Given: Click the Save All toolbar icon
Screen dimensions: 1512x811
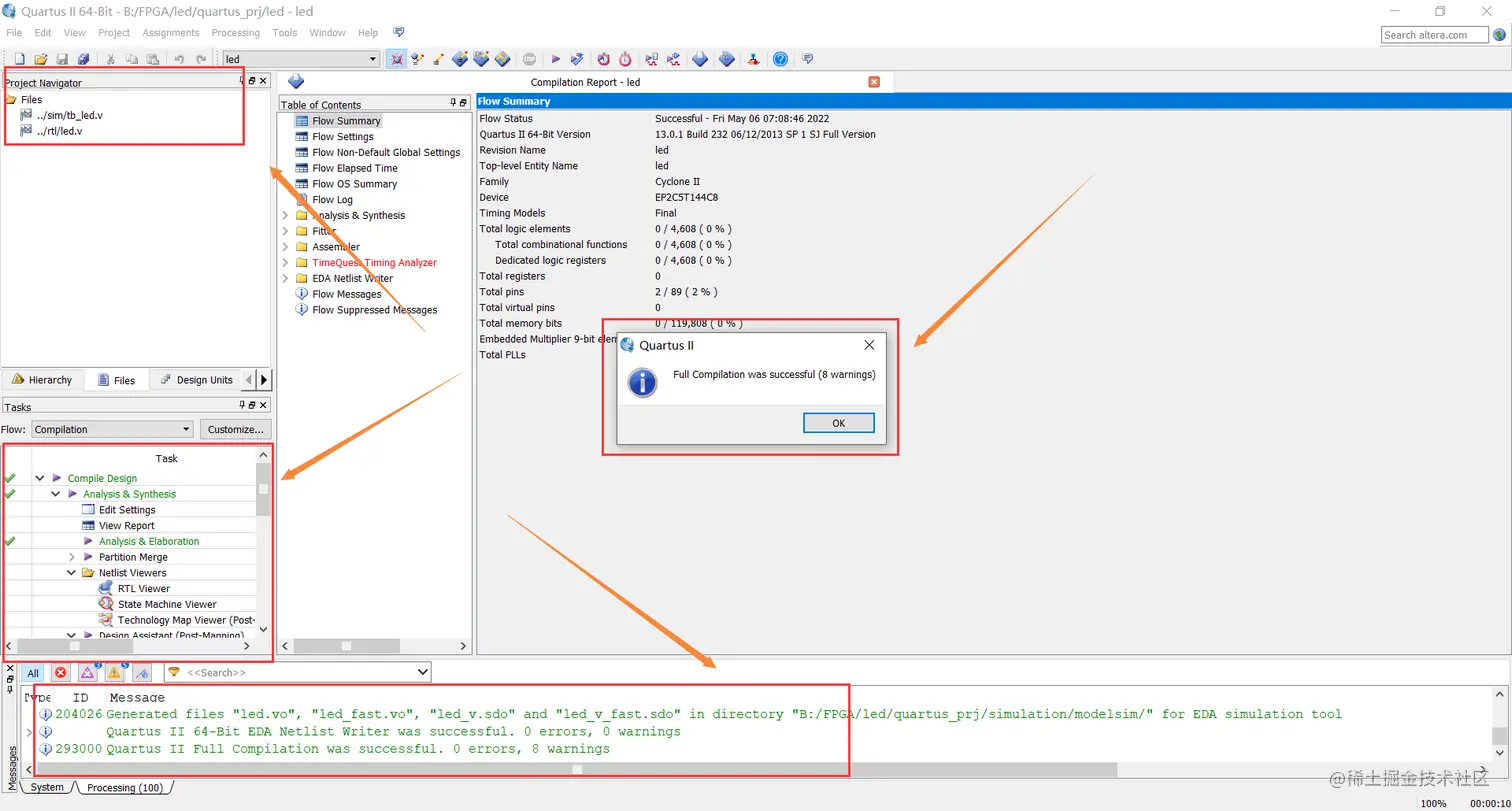Looking at the screenshot, I should pos(83,60).
